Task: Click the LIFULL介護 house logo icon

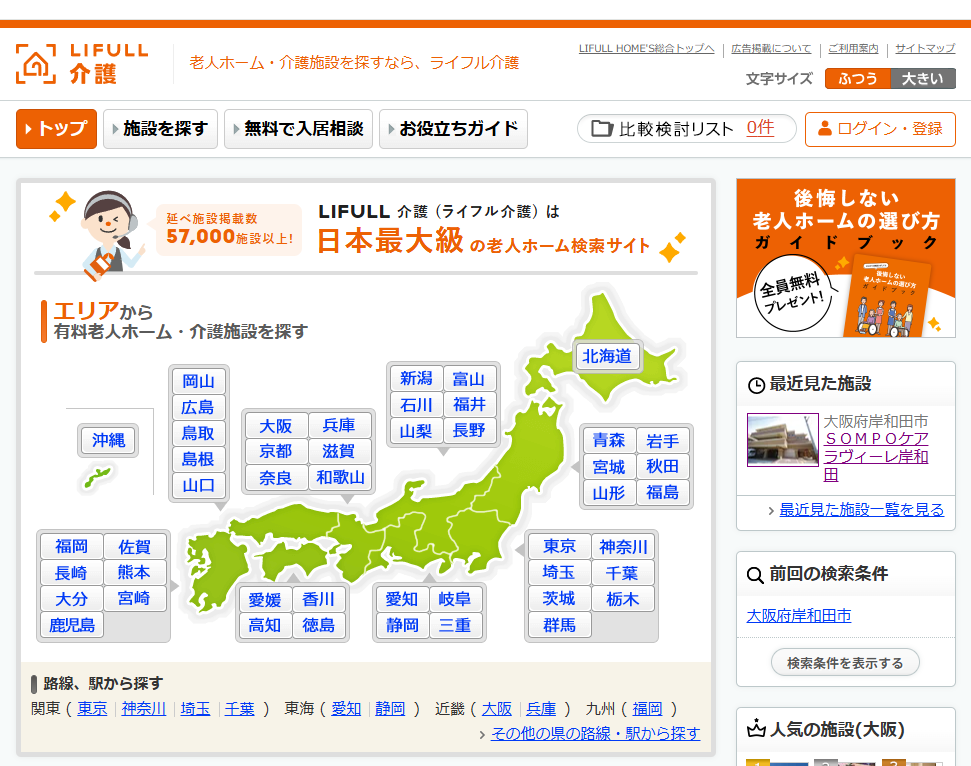Action: (x=35, y=62)
